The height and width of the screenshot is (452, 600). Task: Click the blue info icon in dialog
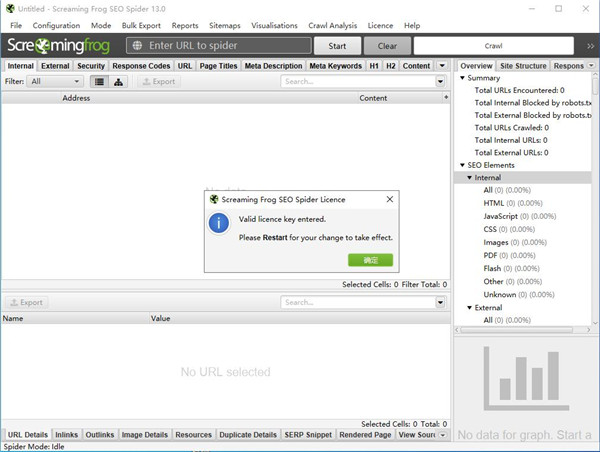click(x=220, y=222)
